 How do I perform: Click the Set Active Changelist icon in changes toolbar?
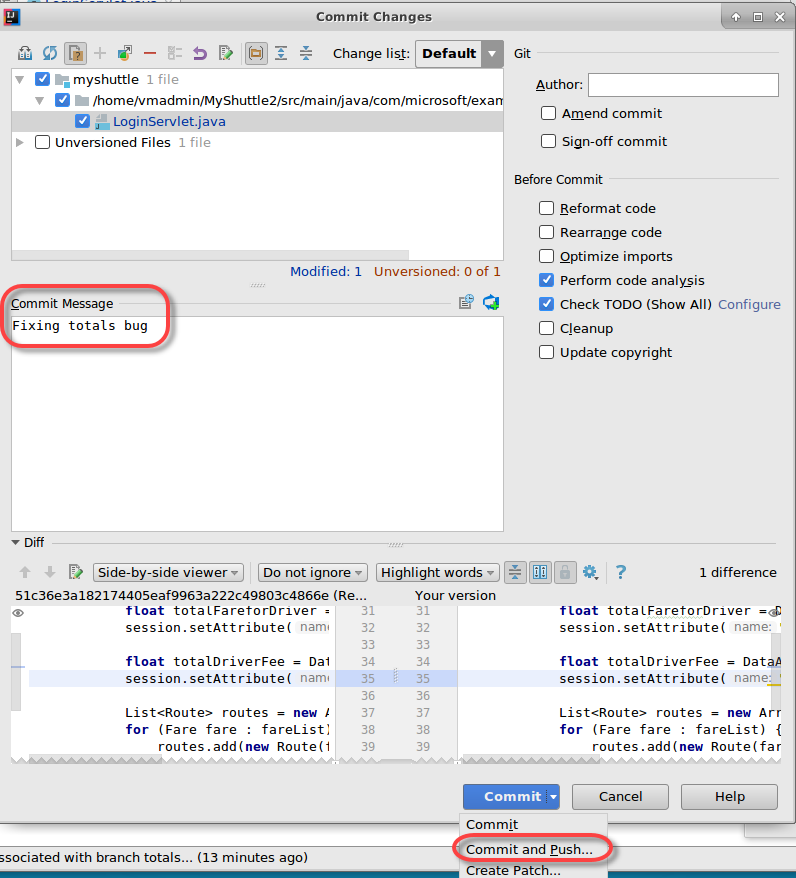pyautogui.click(x=175, y=53)
